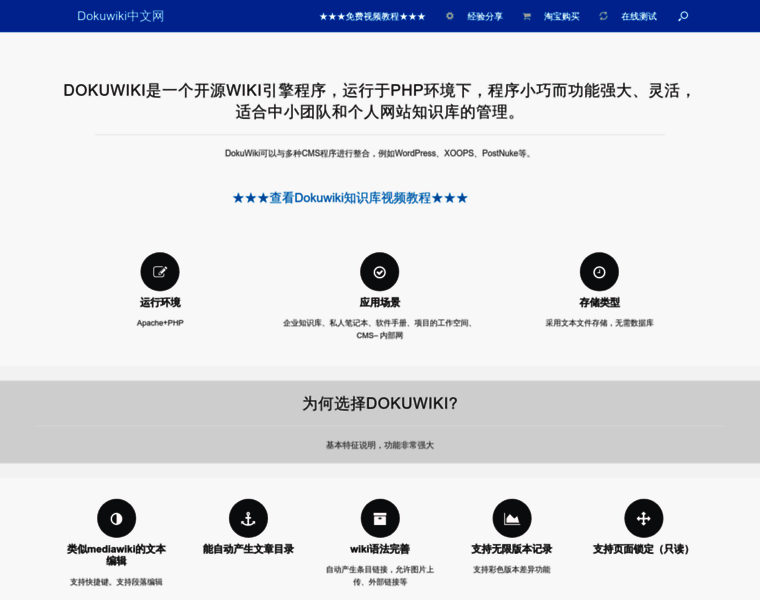Select the 存储类型 heading
This screenshot has height=600, width=760.
tap(599, 302)
